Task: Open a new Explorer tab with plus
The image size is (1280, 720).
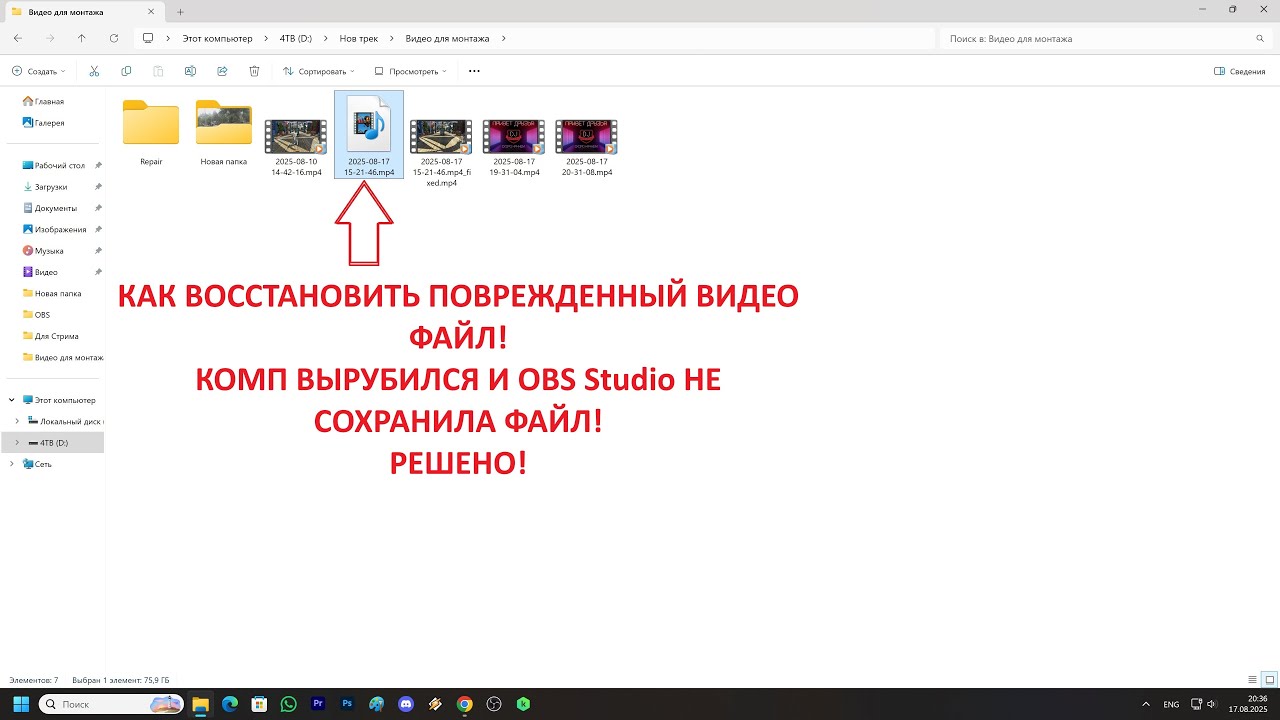Action: pyautogui.click(x=181, y=12)
